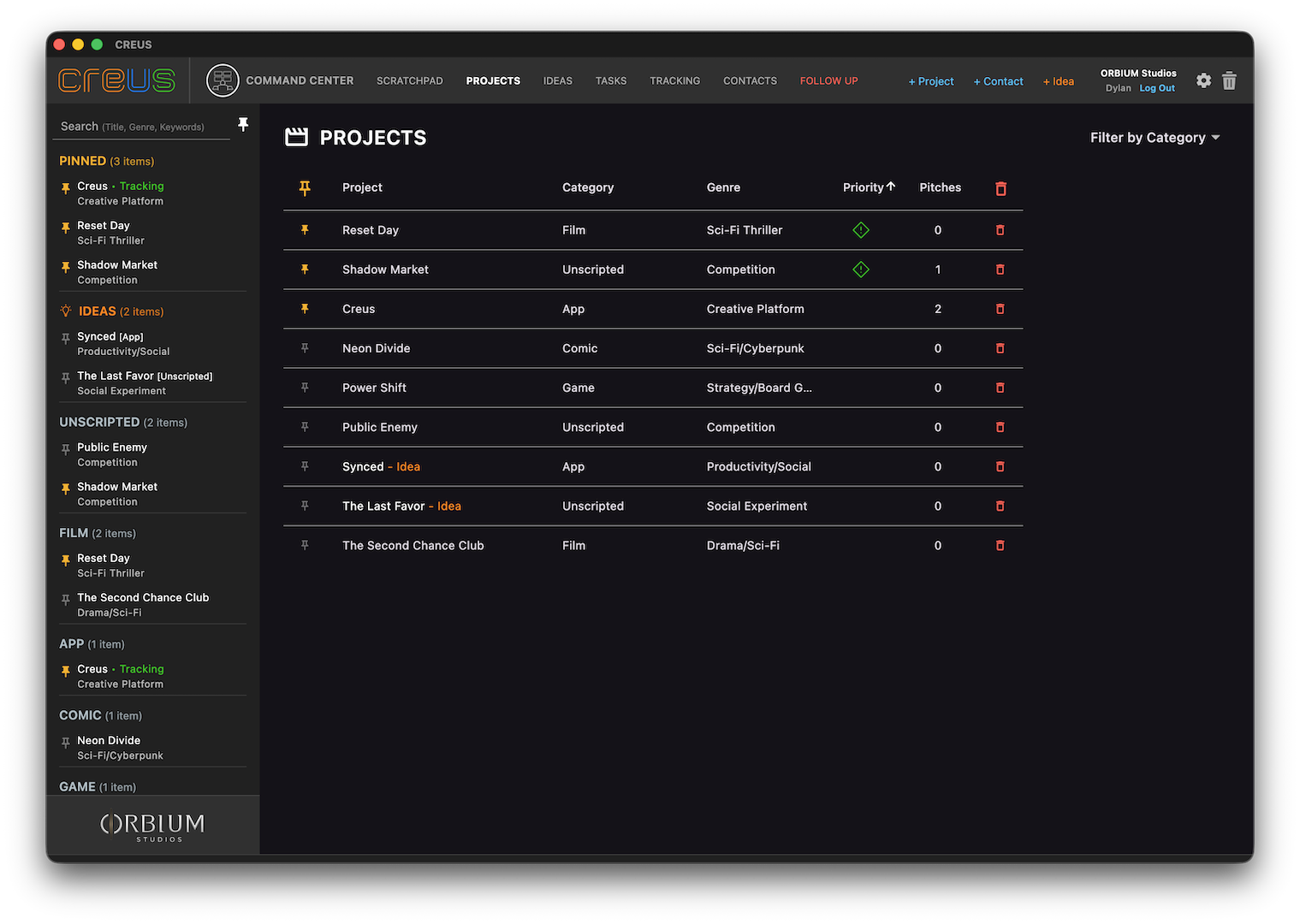Open the Command Center icon
Viewport: 1300px width, 924px height.
pos(223,80)
